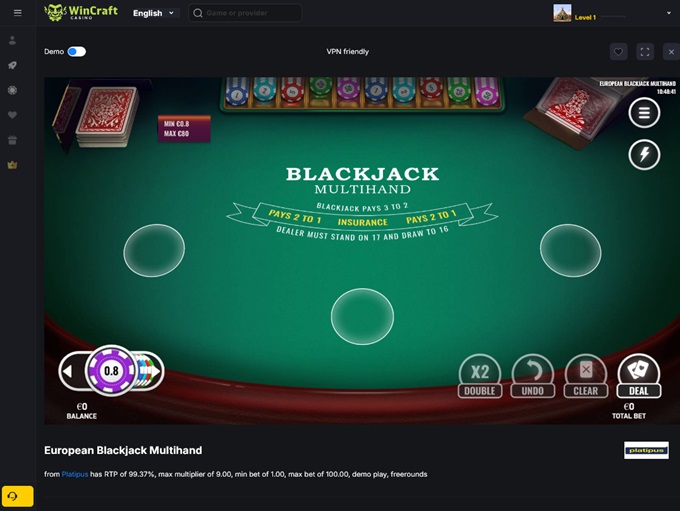Image resolution: width=680 pixels, height=511 pixels.
Task: Open live support chat headset icon
Action: (x=17, y=496)
